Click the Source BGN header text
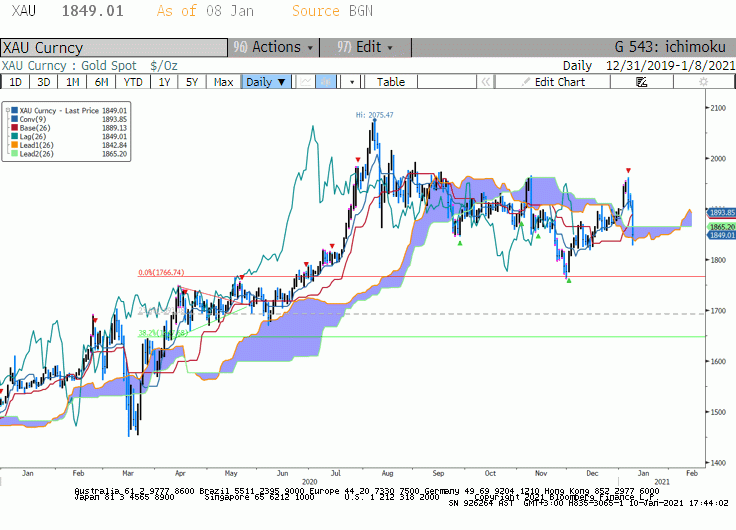The width and height of the screenshot is (736, 530). 332,11
